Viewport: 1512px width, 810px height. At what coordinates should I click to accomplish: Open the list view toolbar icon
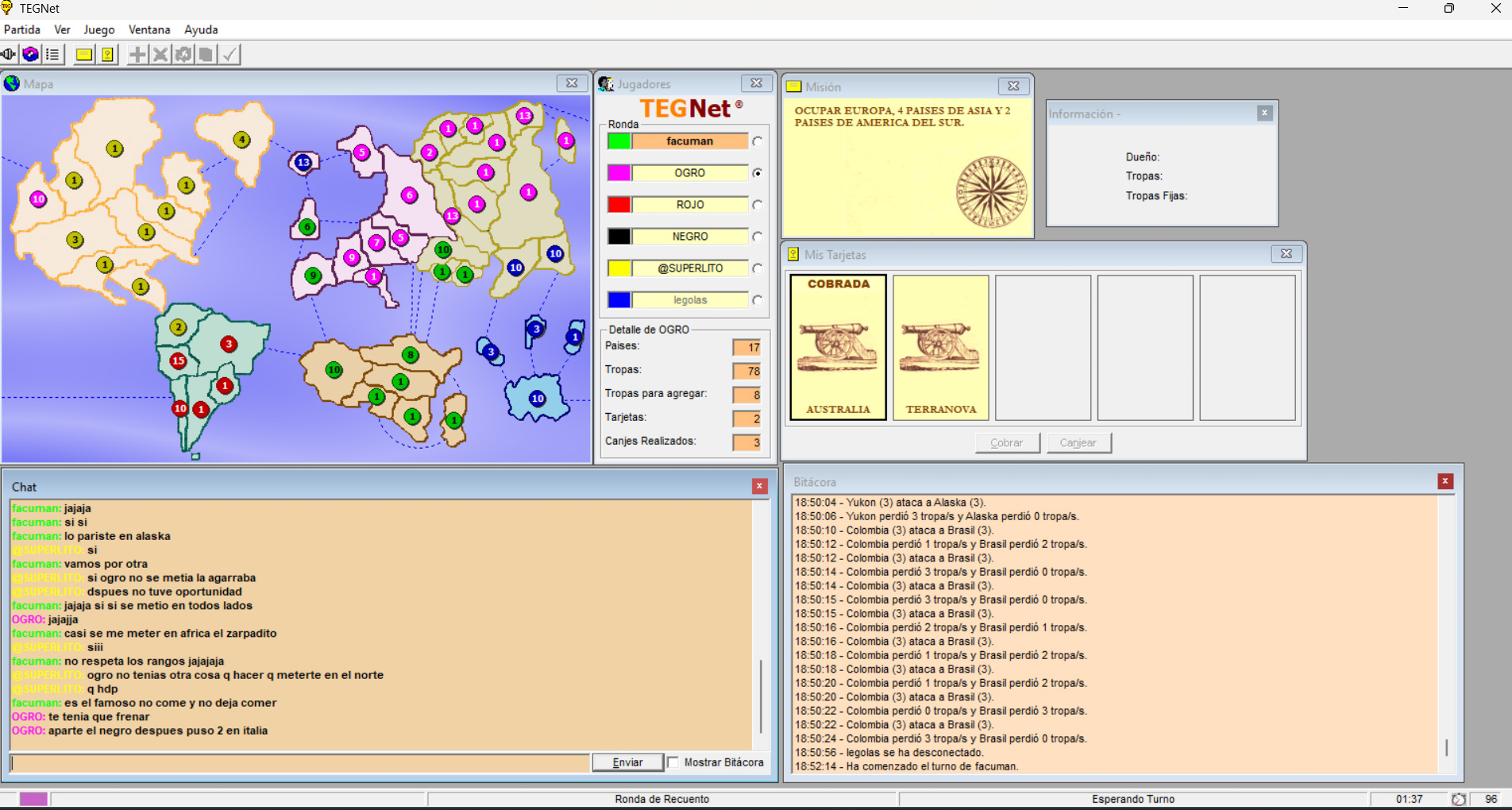[52, 54]
